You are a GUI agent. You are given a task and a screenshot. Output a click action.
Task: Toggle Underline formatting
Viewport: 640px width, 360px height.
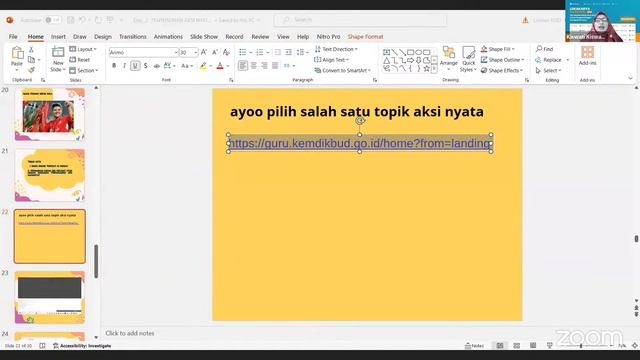point(135,66)
